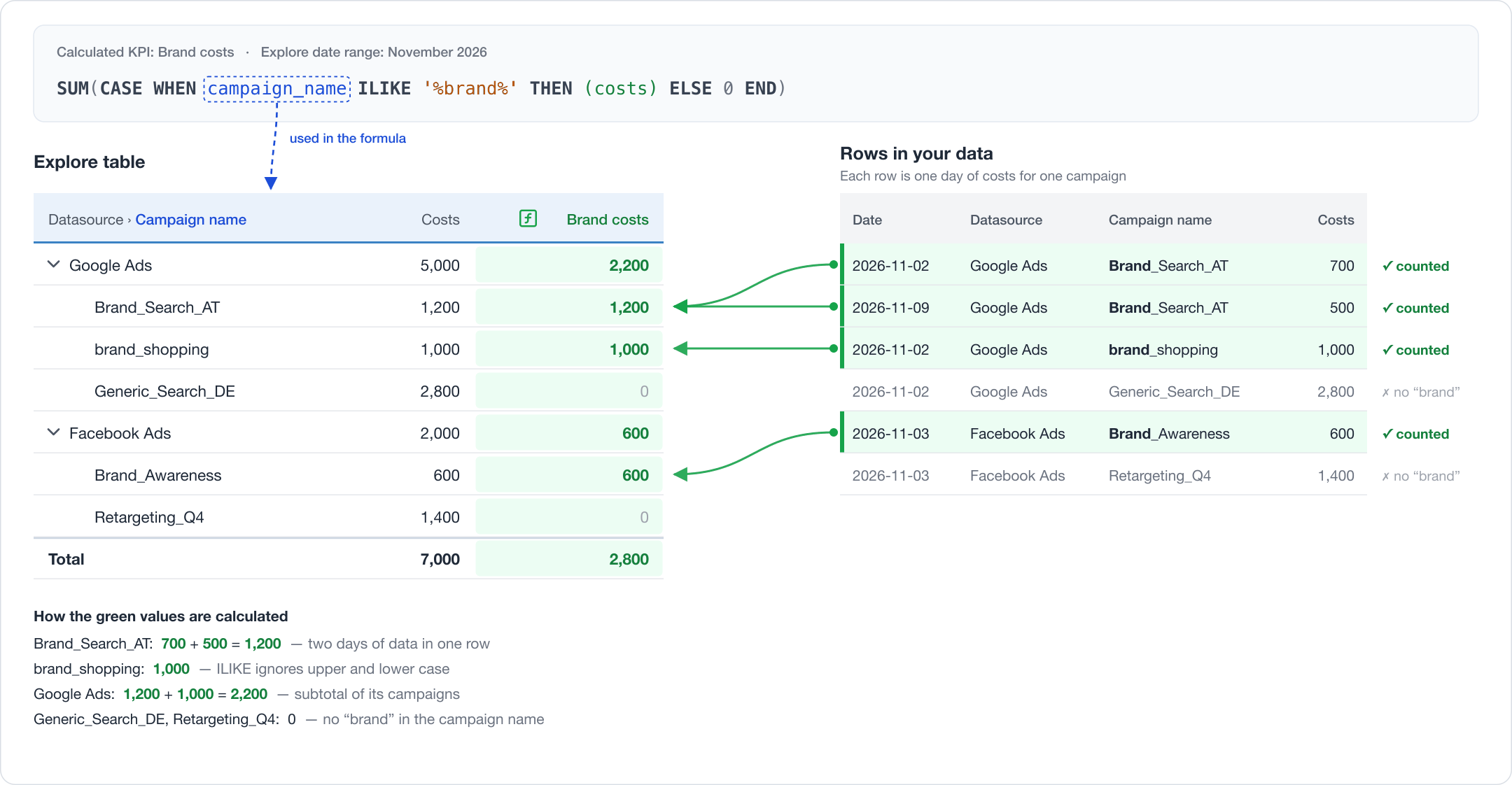Click the Generic_Search_DE, Retargeting_Q4: 0 explanation line

point(289,719)
